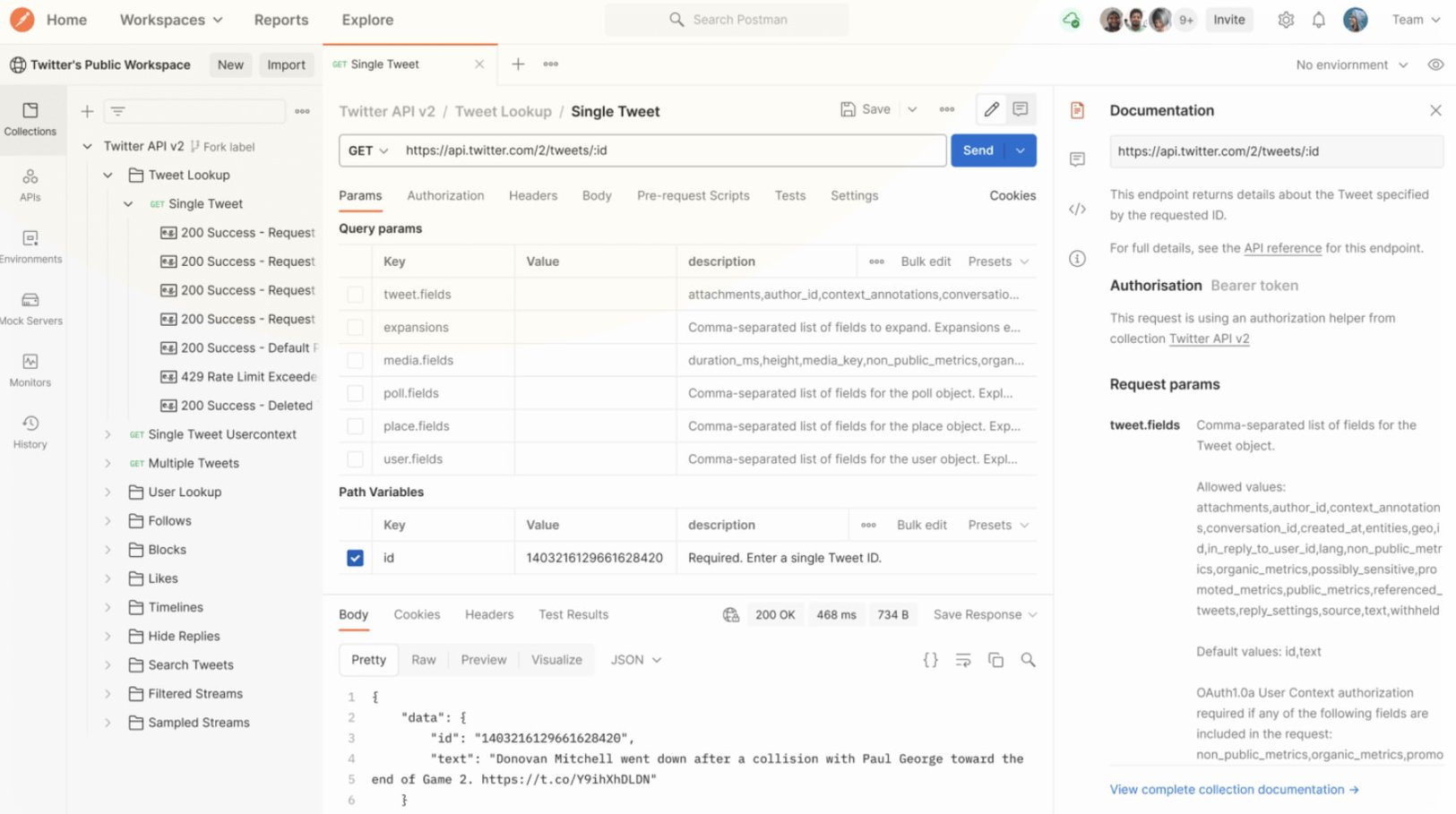Image resolution: width=1456 pixels, height=814 pixels.
Task: Open the No environment dropdown
Action: (x=1351, y=64)
